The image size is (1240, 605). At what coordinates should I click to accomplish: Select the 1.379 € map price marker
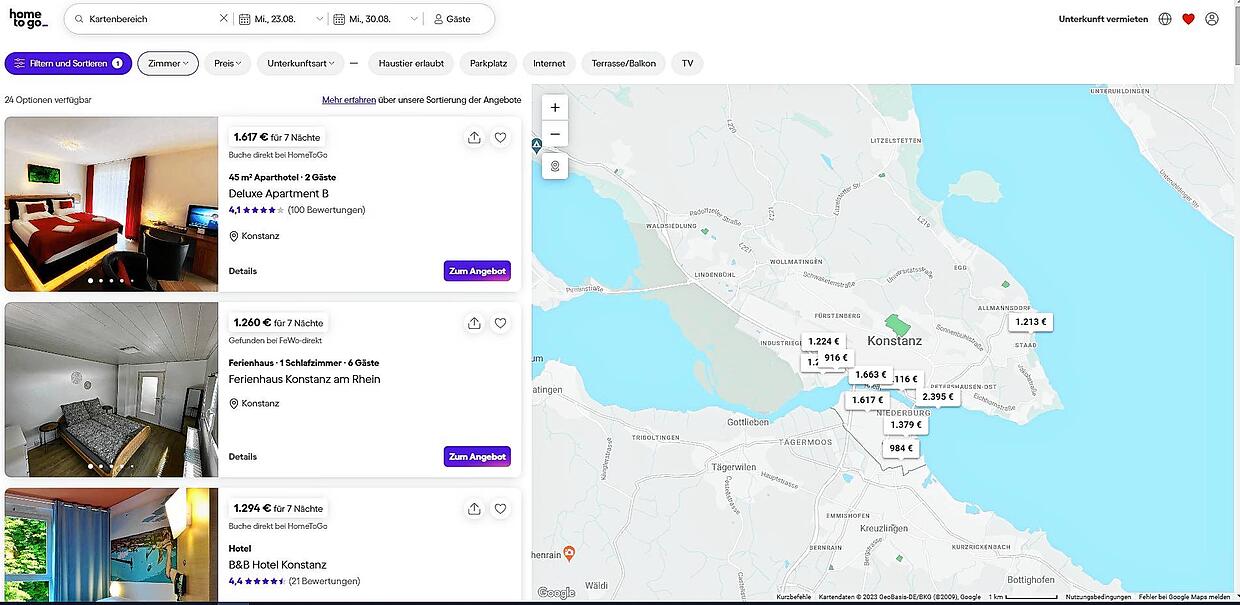[906, 425]
